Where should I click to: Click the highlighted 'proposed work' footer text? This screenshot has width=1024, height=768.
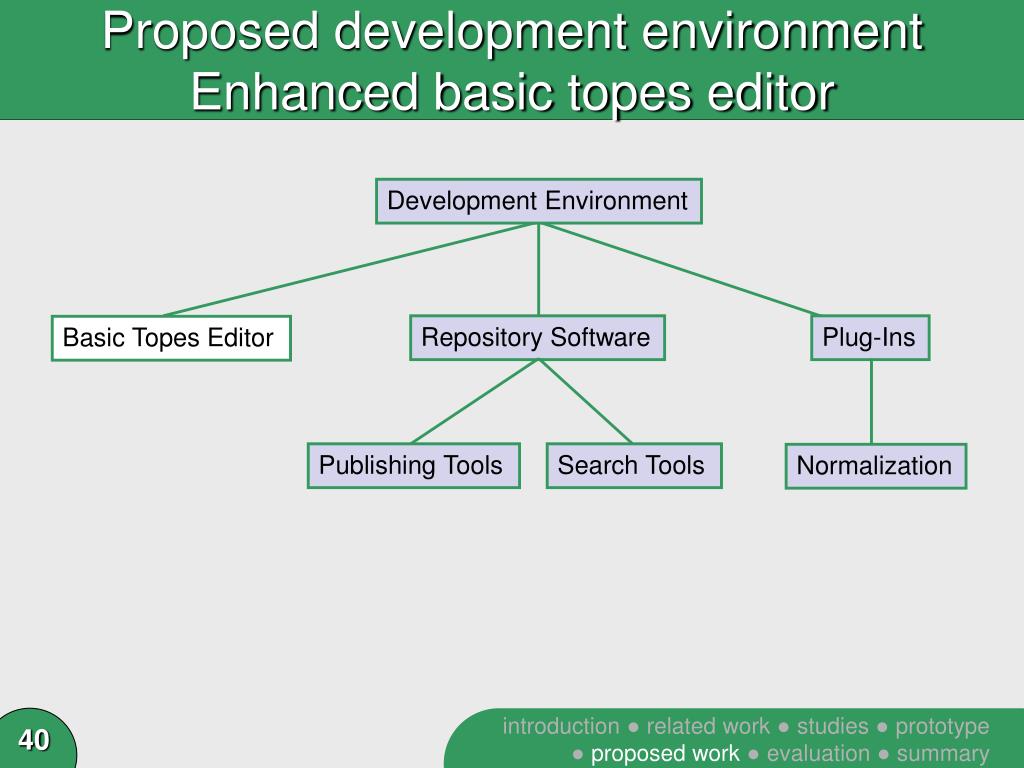point(665,754)
